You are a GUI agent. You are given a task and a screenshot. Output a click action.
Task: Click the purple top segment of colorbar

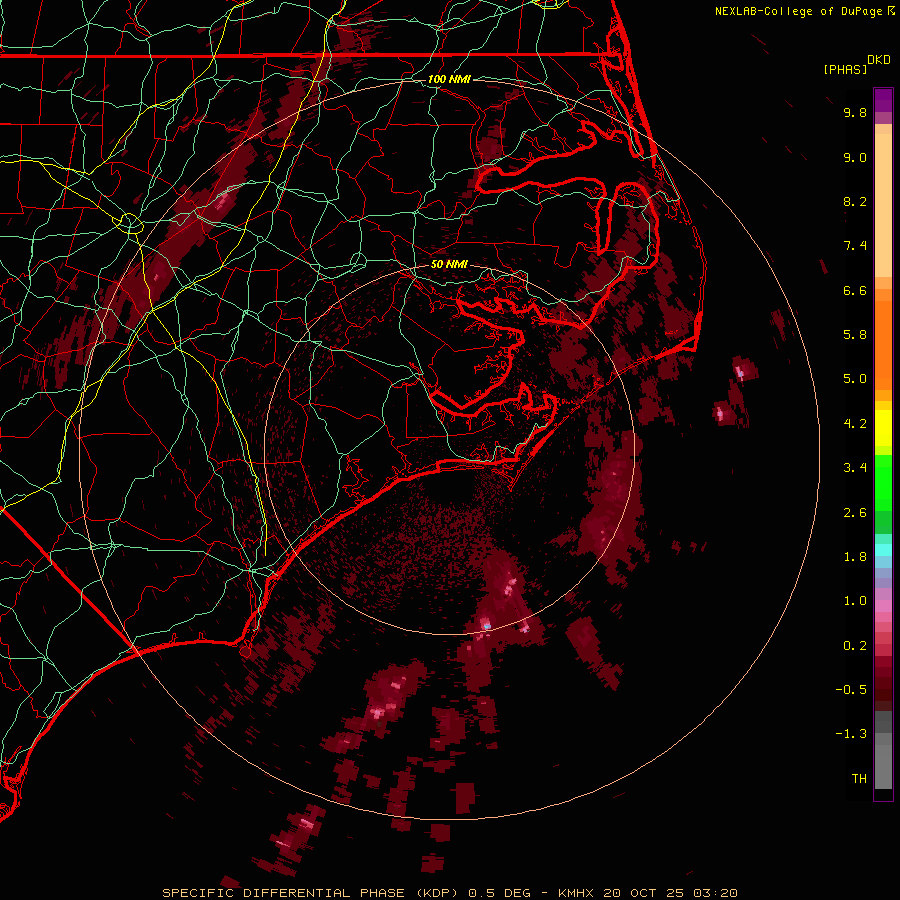tap(883, 100)
